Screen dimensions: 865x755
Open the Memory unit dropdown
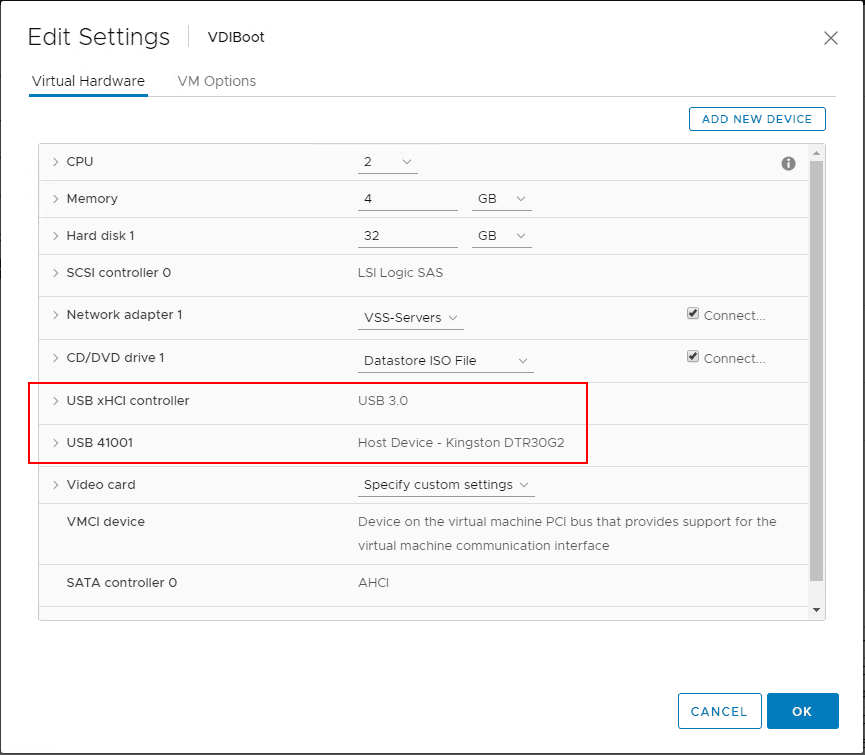click(x=501, y=198)
